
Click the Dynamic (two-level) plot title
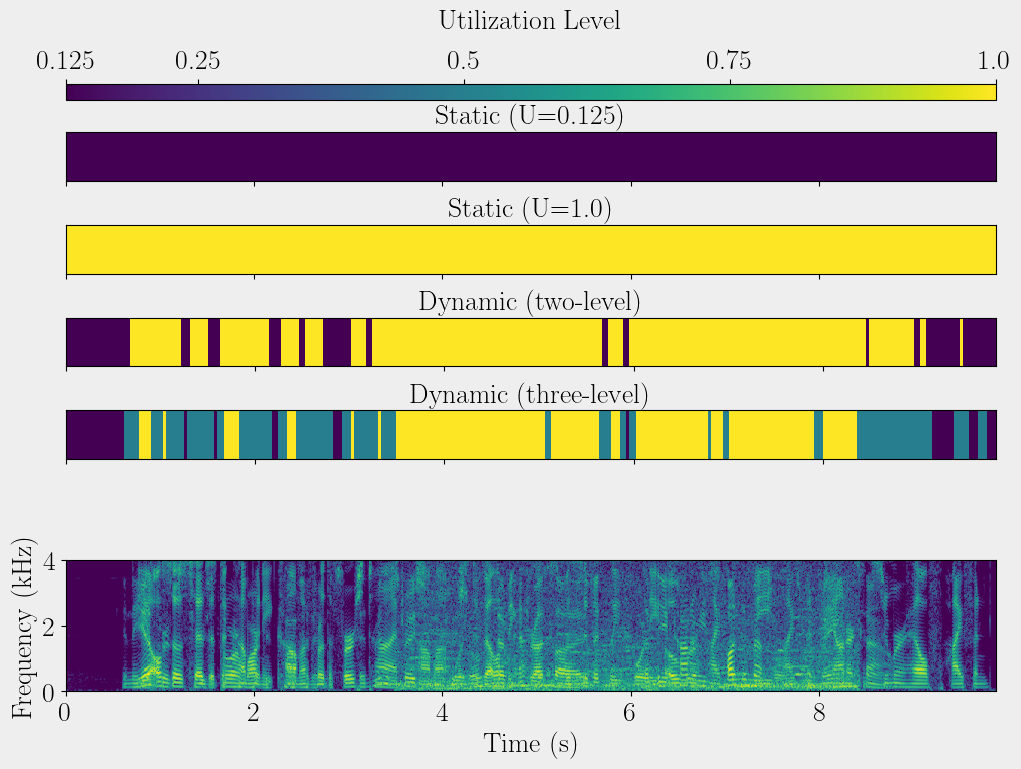coord(529,302)
